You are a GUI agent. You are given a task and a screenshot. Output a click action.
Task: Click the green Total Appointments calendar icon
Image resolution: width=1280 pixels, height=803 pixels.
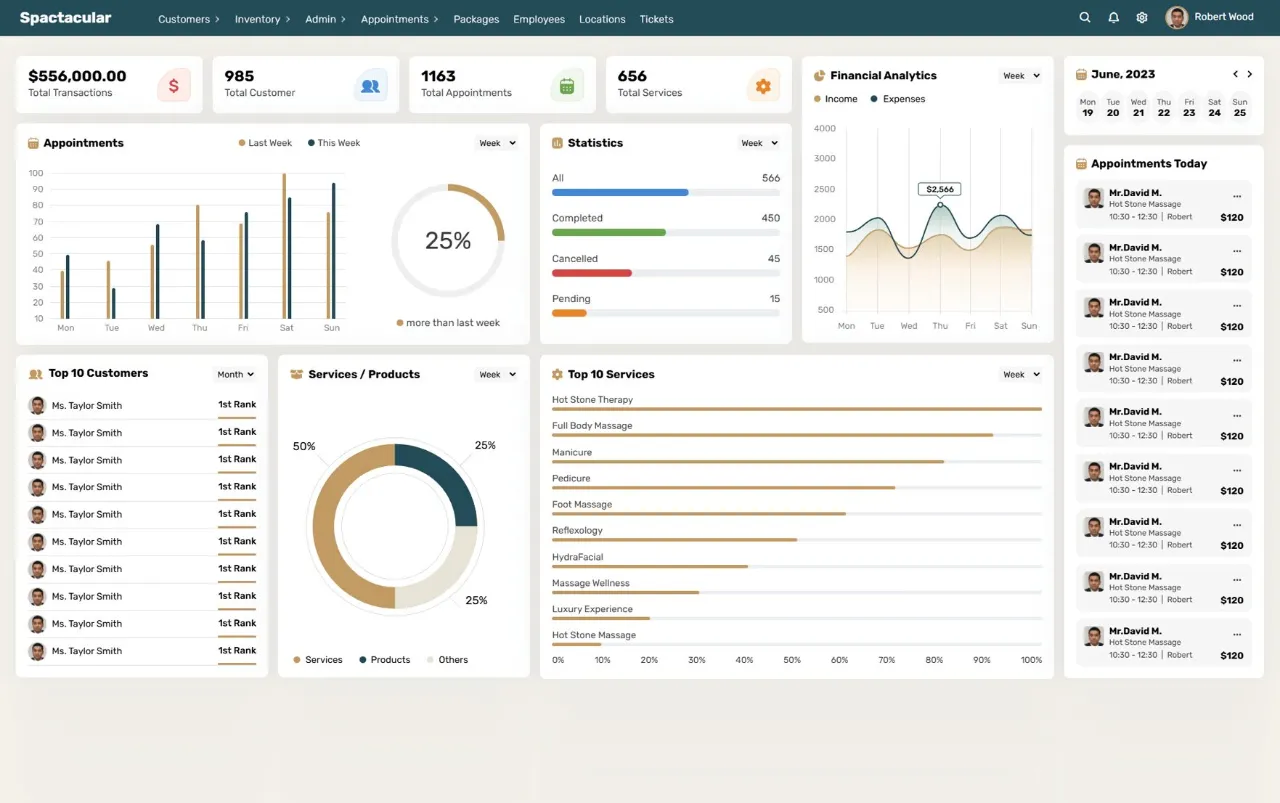coord(567,86)
